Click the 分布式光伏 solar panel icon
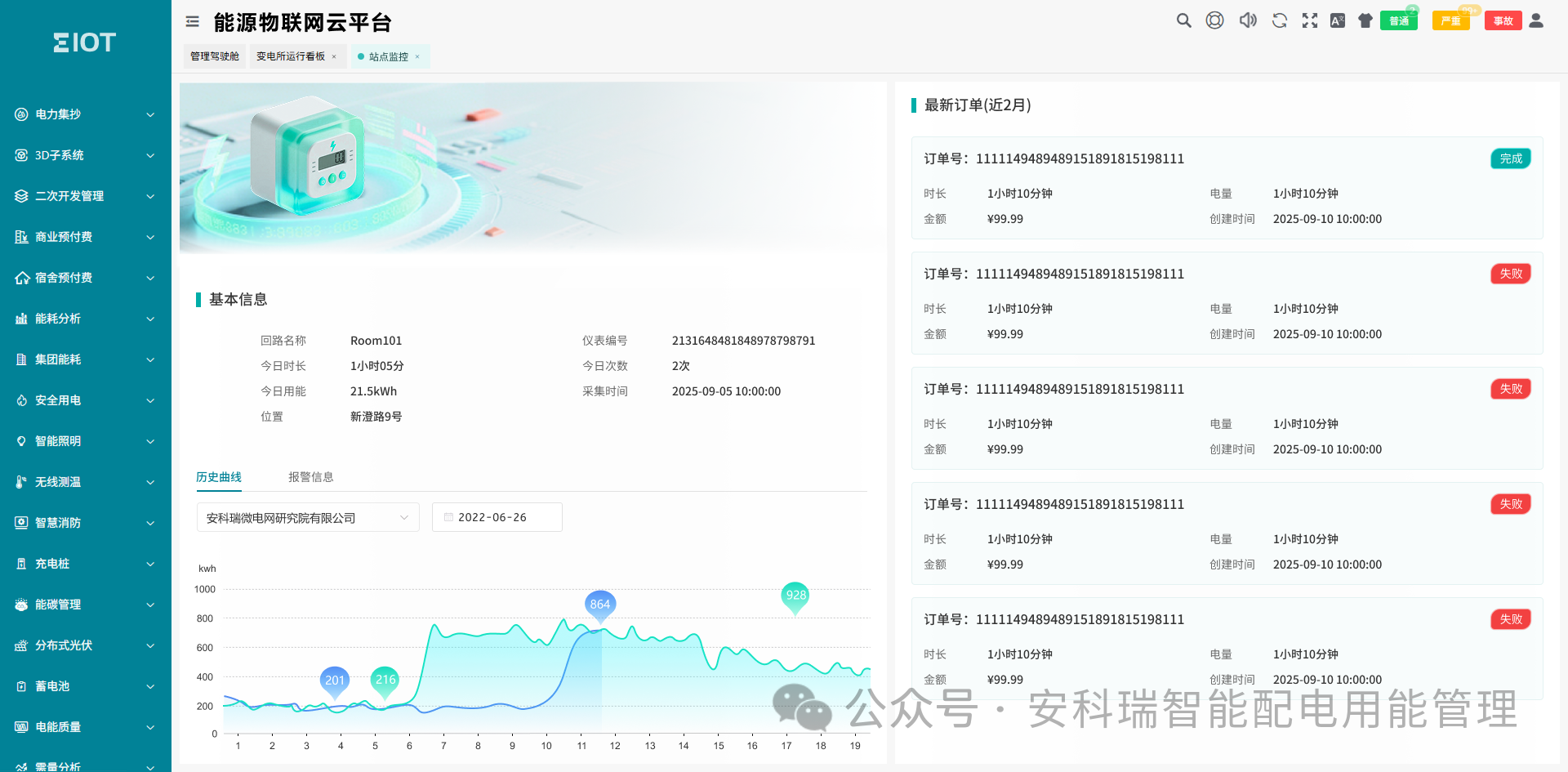The width and height of the screenshot is (1568, 772). pyautogui.click(x=21, y=645)
